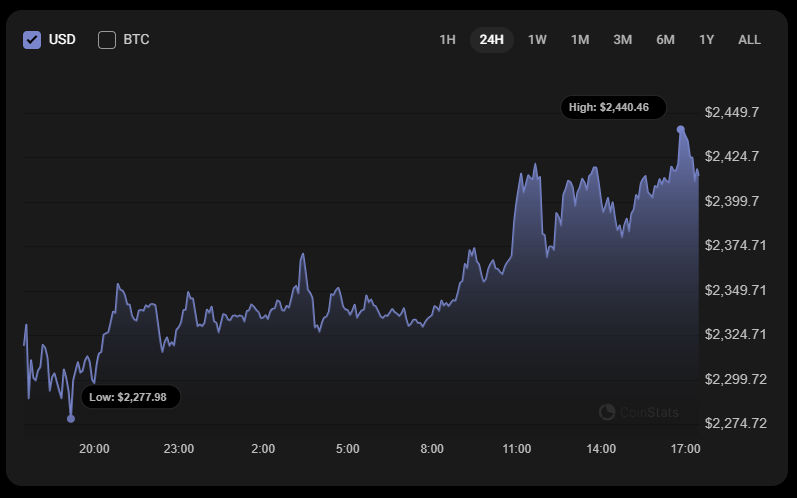Switch chart to 1M range
This screenshot has width=797, height=498.
(580, 40)
